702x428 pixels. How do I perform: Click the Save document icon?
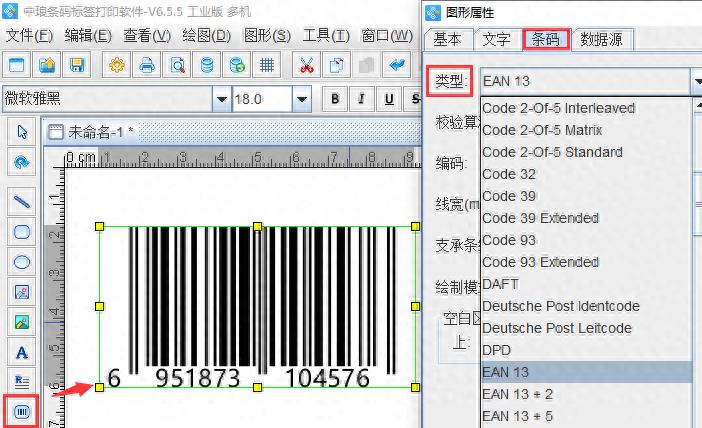coord(77,66)
